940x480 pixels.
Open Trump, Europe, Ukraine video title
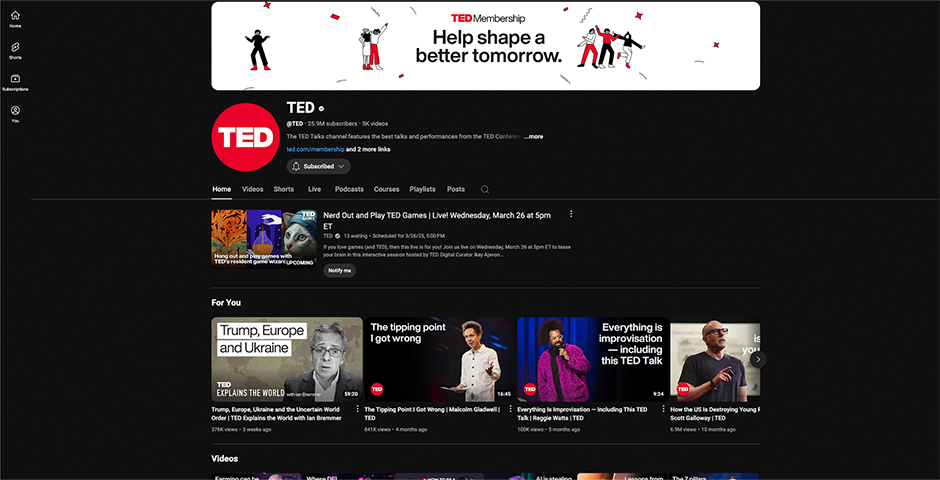click(x=277, y=413)
